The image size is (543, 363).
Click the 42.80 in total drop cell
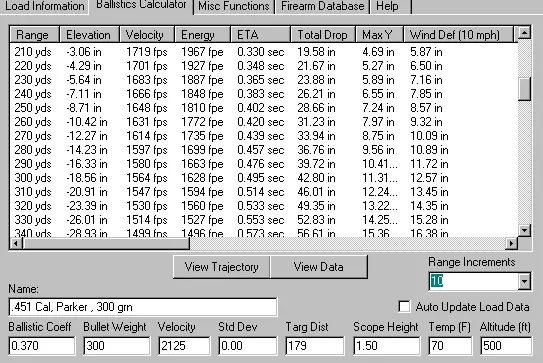pos(317,178)
